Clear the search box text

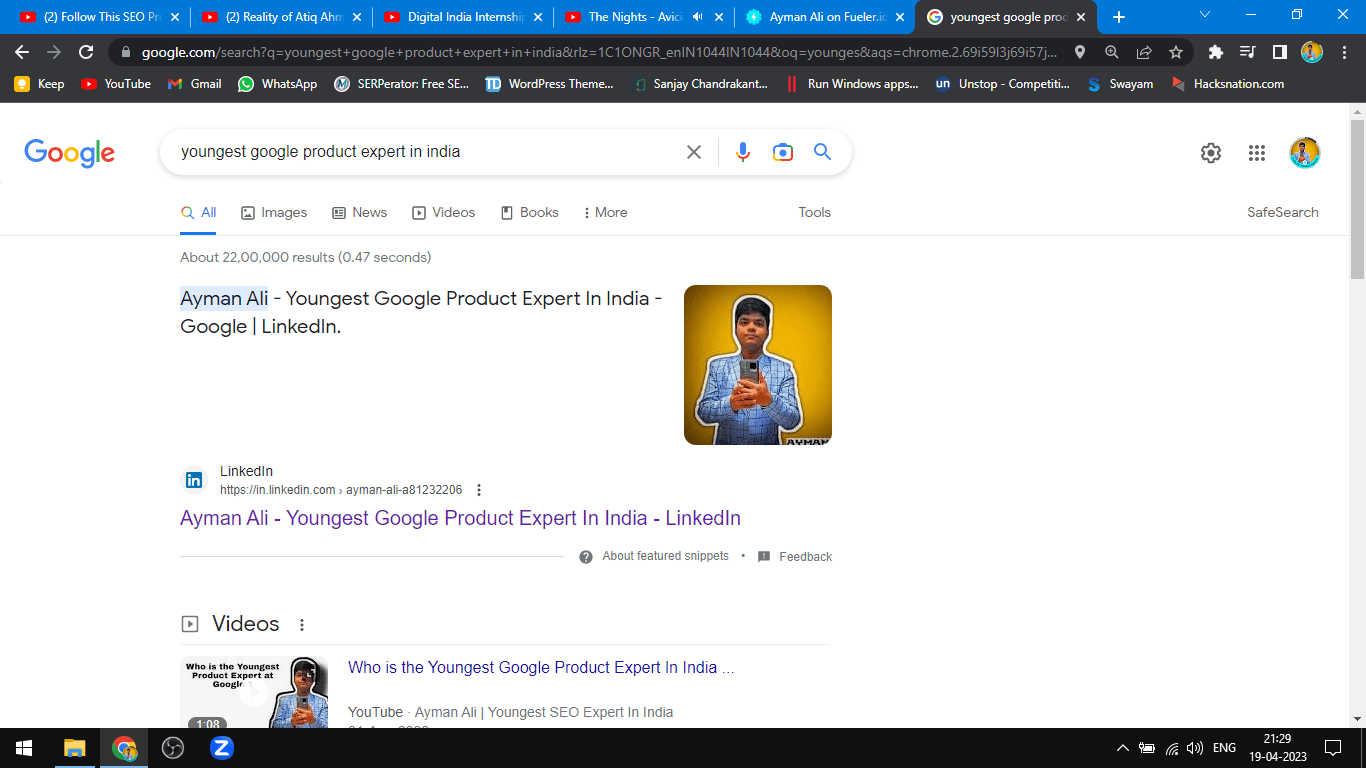pyautogui.click(x=694, y=152)
